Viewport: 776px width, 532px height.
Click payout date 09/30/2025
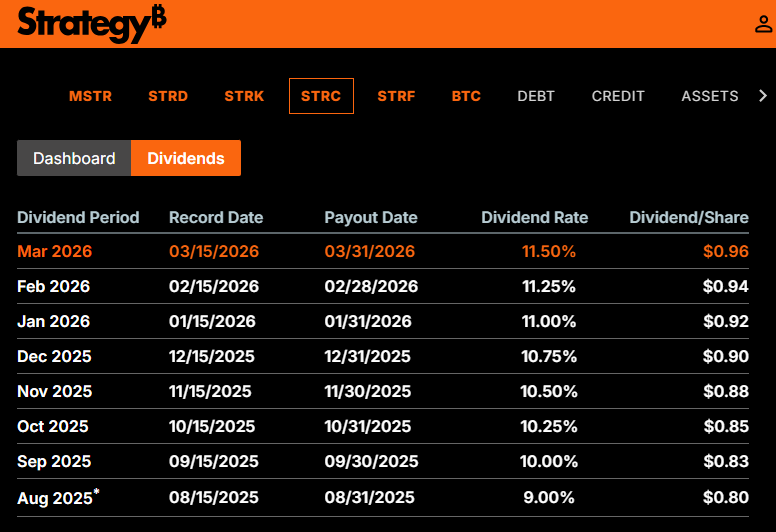pos(371,461)
